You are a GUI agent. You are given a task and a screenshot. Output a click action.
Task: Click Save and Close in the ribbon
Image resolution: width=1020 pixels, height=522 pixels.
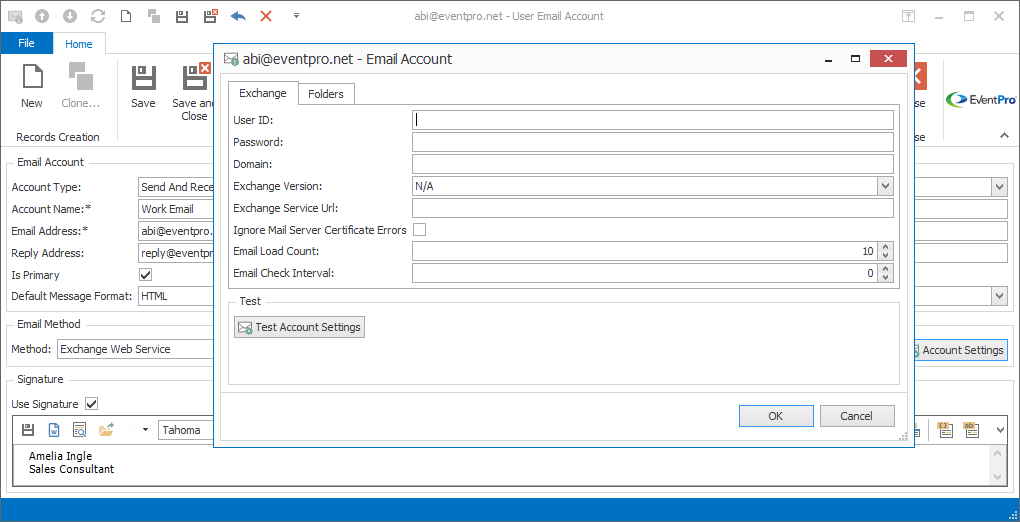[193, 92]
